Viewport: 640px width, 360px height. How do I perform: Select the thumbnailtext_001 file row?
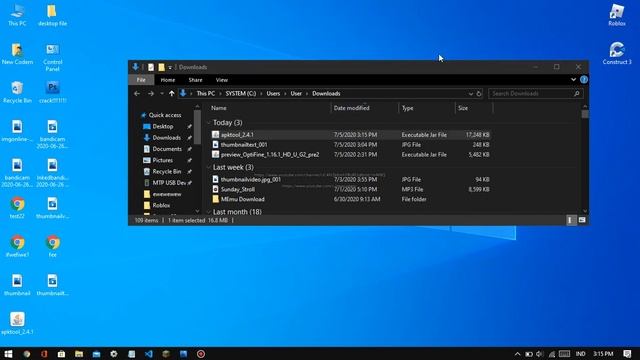click(x=351, y=144)
